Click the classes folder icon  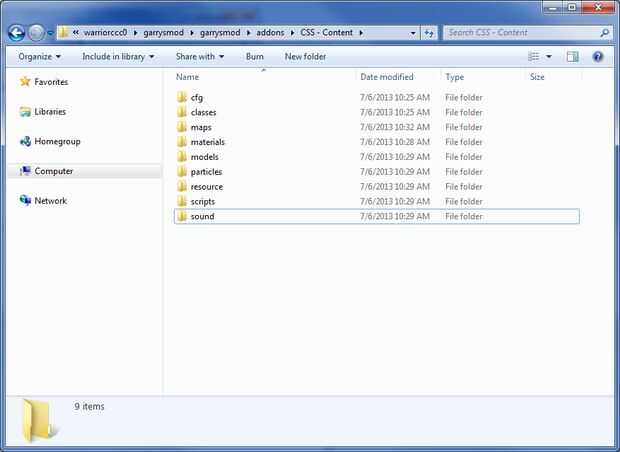click(181, 112)
